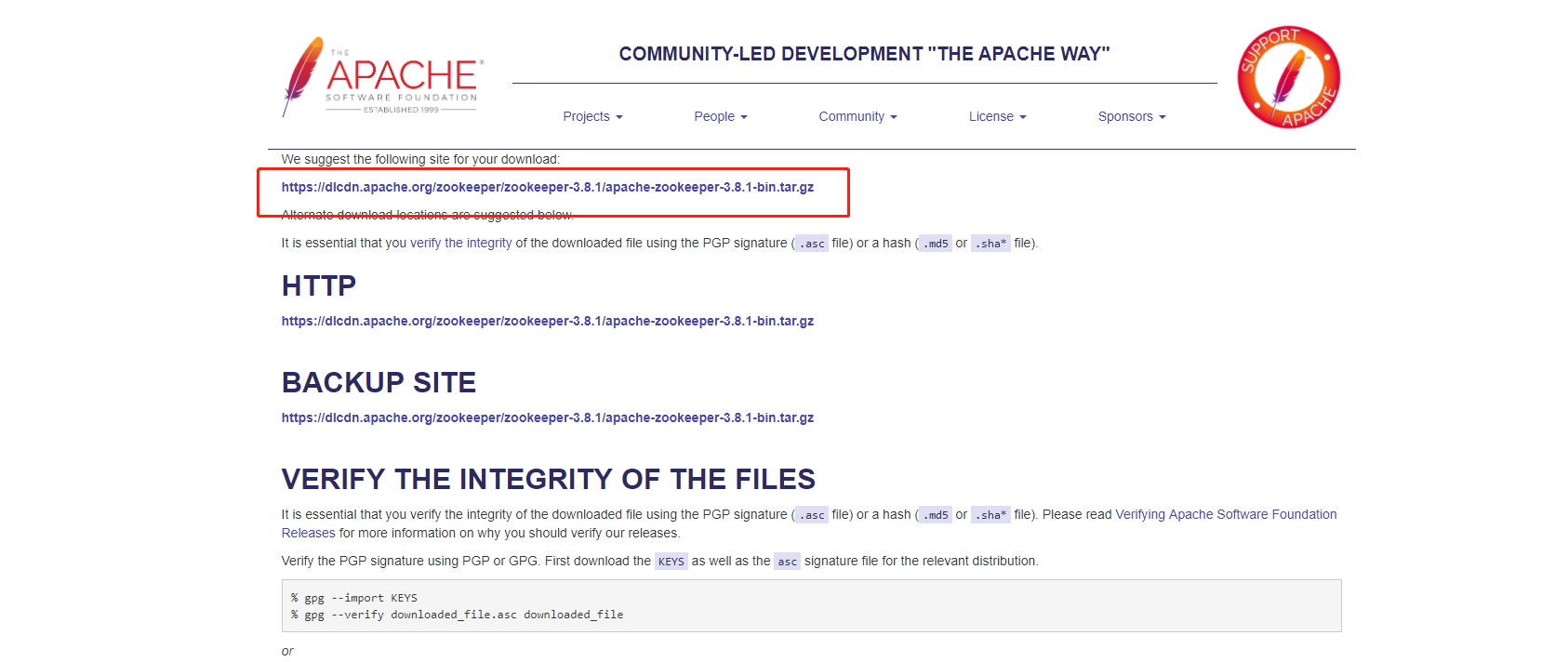Click the '.asc' label in the verify section
Screen dimensions: 1568x662
click(812, 515)
